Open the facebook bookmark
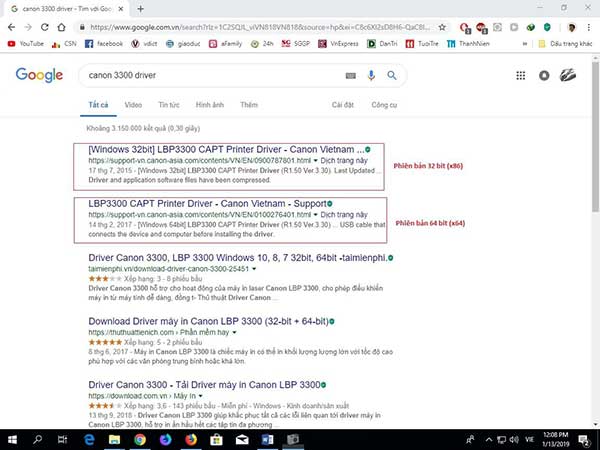The width and height of the screenshot is (600, 450). [104, 44]
